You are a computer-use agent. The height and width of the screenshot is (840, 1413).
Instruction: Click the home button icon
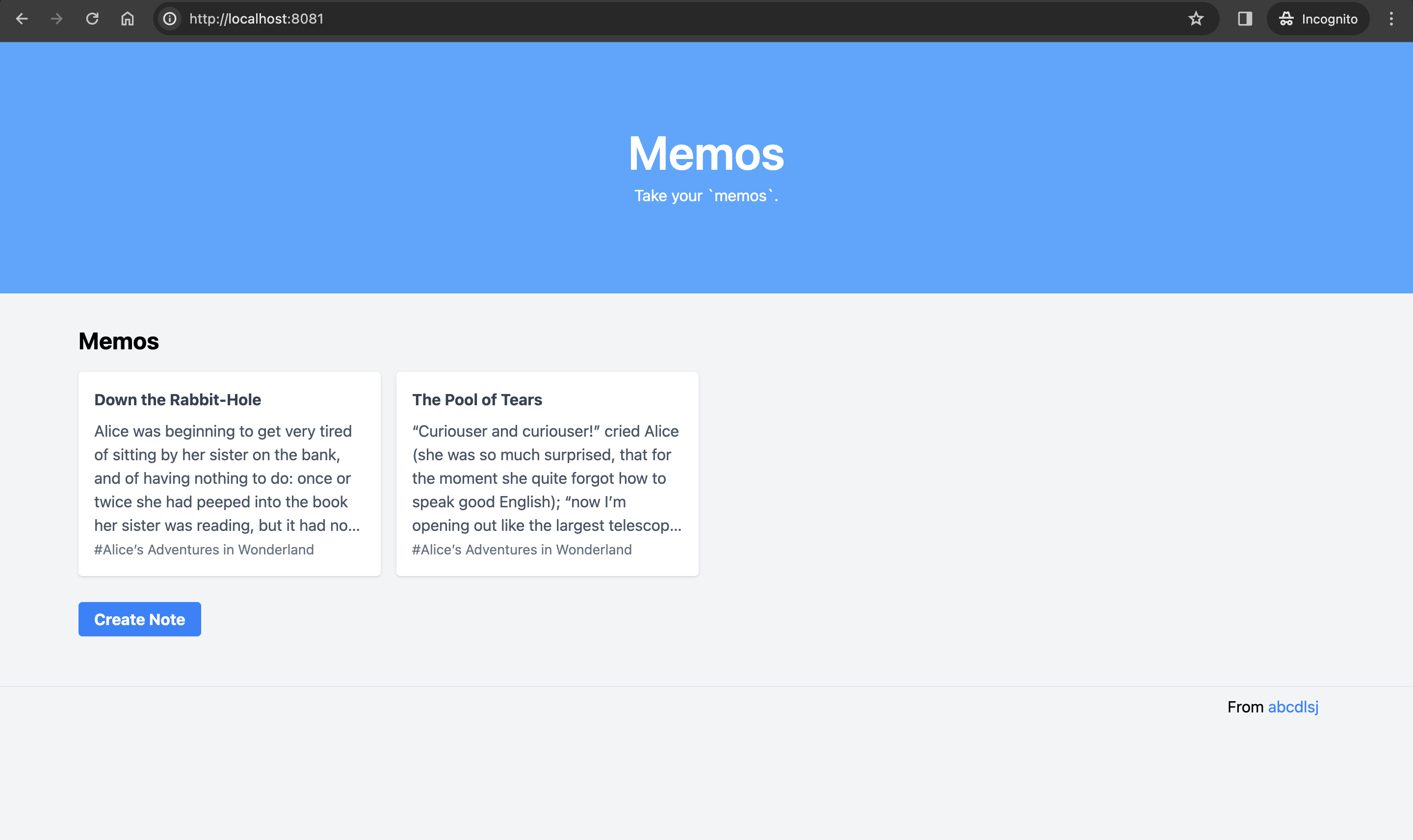click(127, 18)
